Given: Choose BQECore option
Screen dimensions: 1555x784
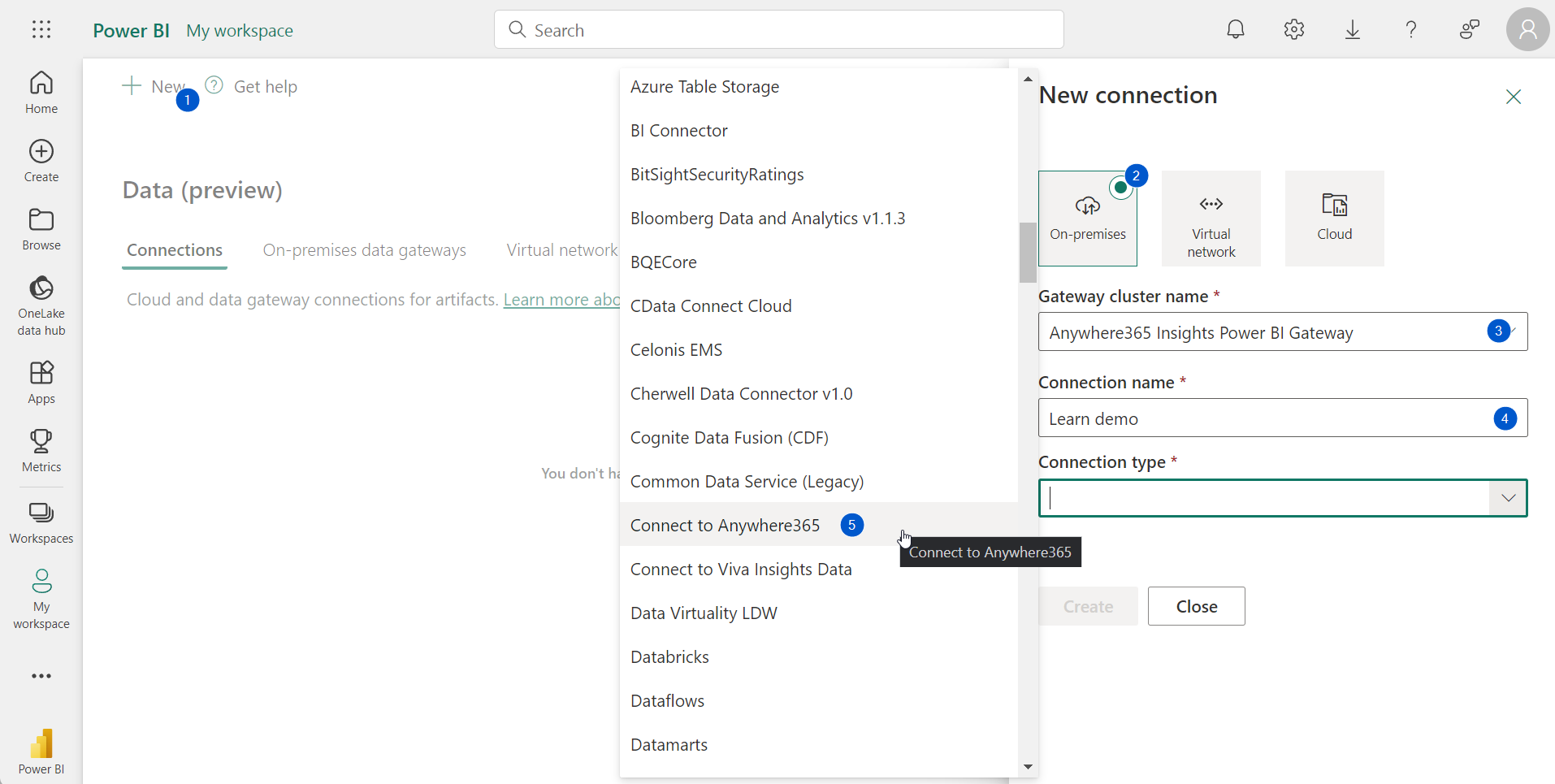Looking at the screenshot, I should (x=819, y=262).
